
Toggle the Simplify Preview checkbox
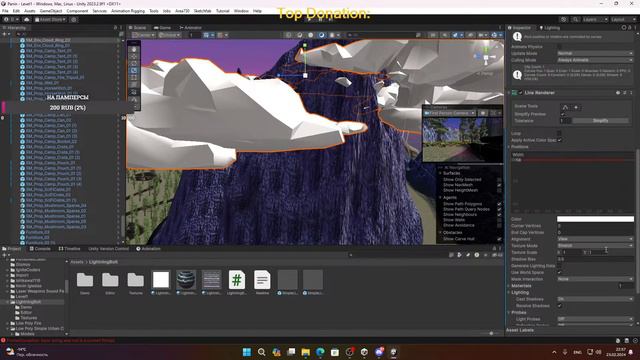click(563, 114)
